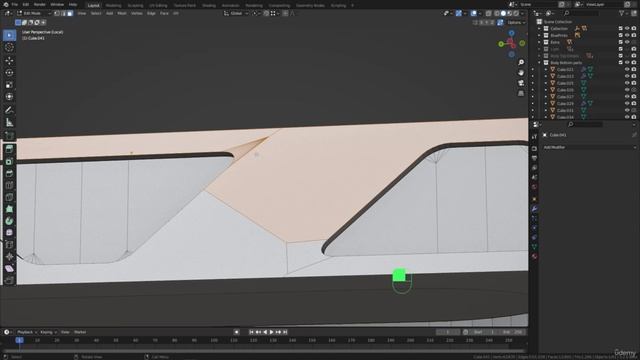The width and height of the screenshot is (640, 360).
Task: Open the Vertex menu
Action: click(136, 13)
